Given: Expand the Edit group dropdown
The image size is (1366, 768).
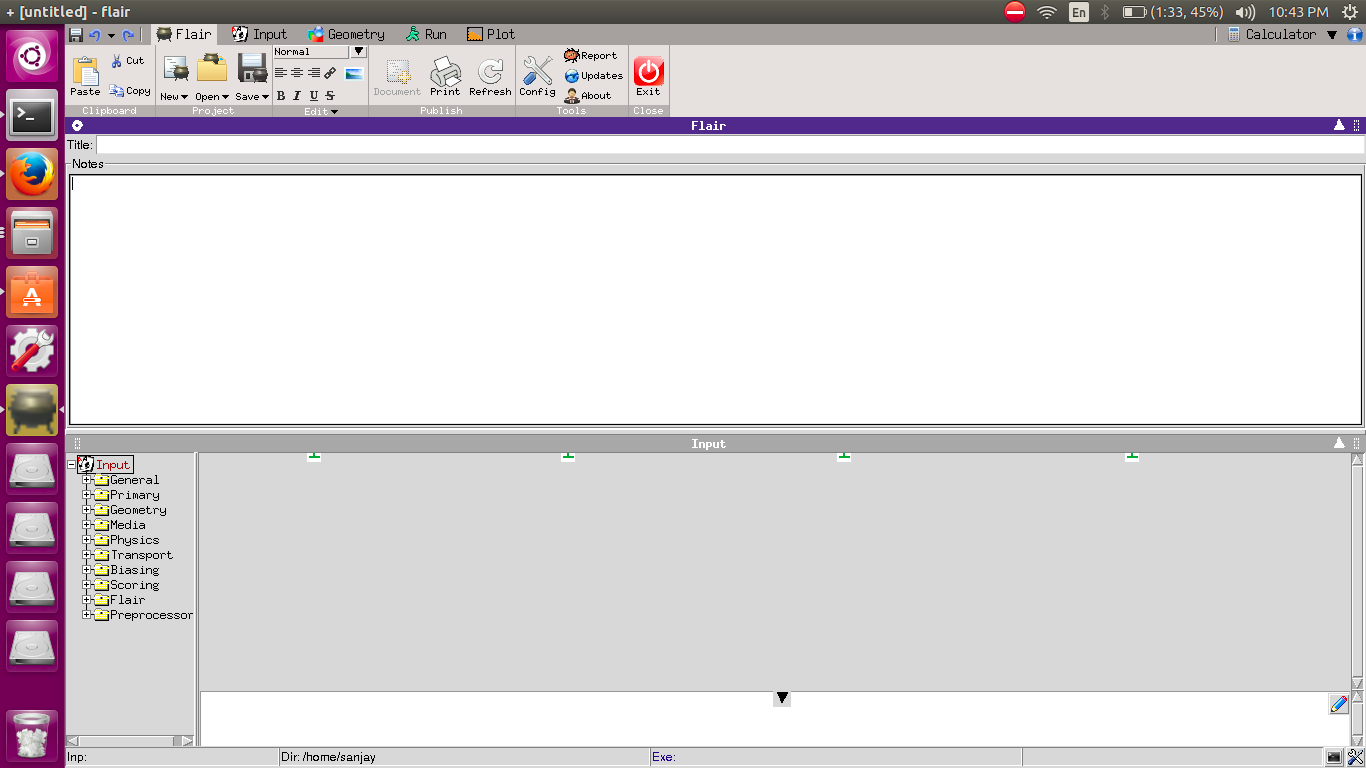Looking at the screenshot, I should coord(334,112).
